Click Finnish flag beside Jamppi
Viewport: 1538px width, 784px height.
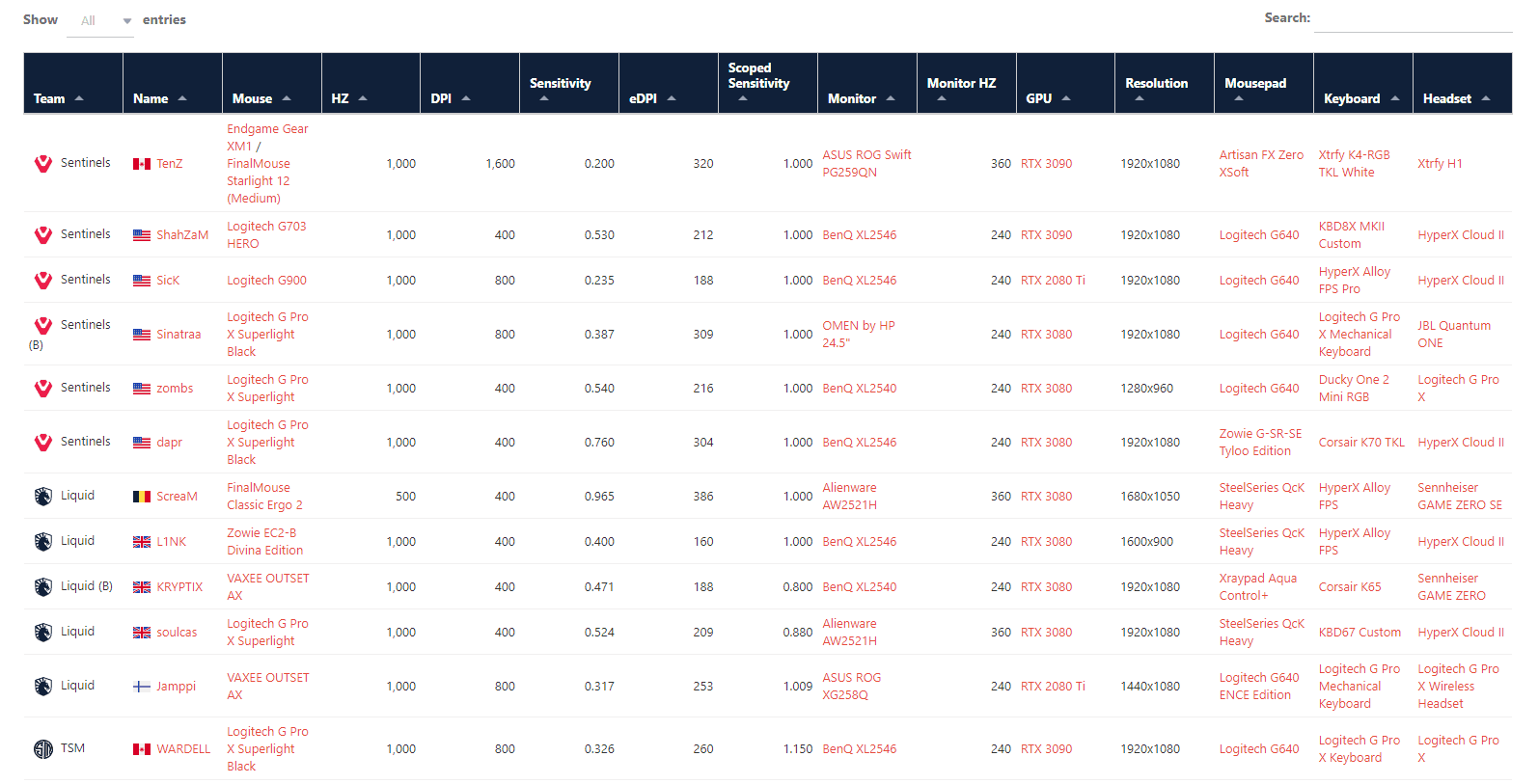142,687
